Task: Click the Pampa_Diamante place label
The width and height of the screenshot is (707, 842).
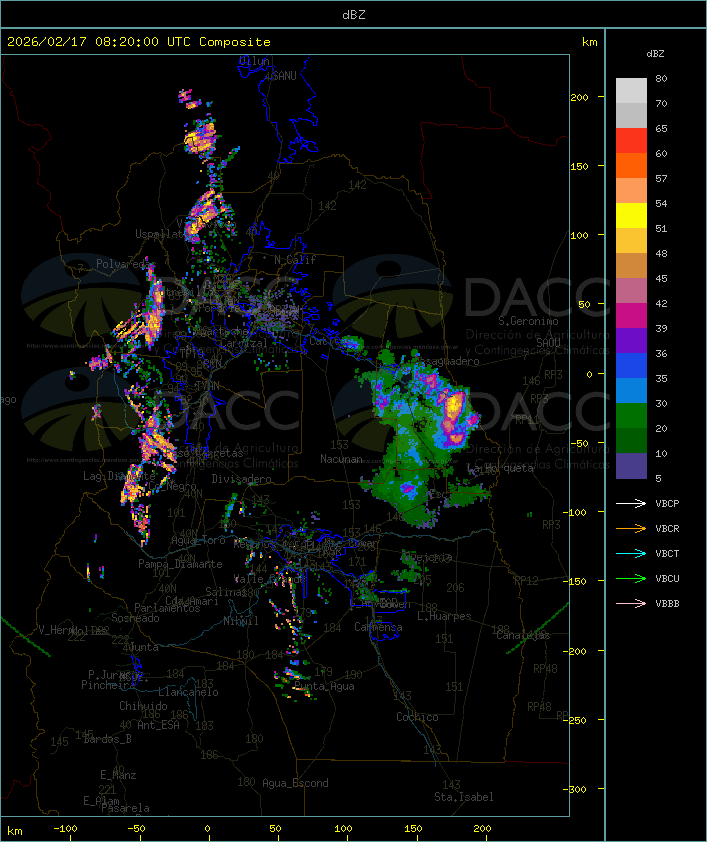Action: (180, 564)
